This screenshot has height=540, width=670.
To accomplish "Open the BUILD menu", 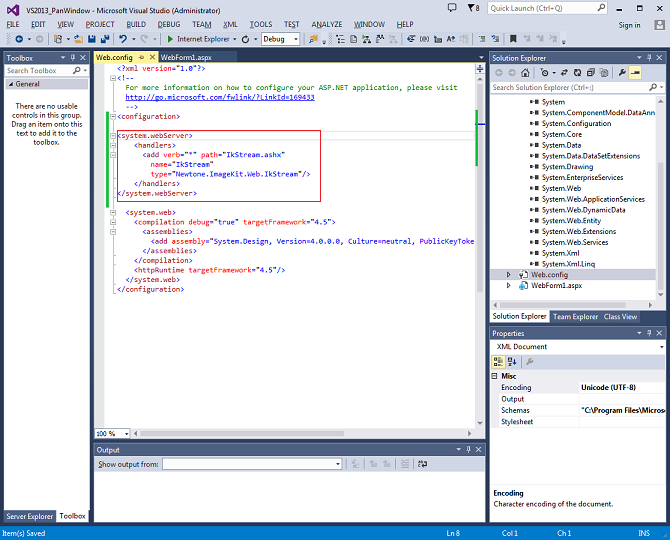I will click(x=136, y=25).
